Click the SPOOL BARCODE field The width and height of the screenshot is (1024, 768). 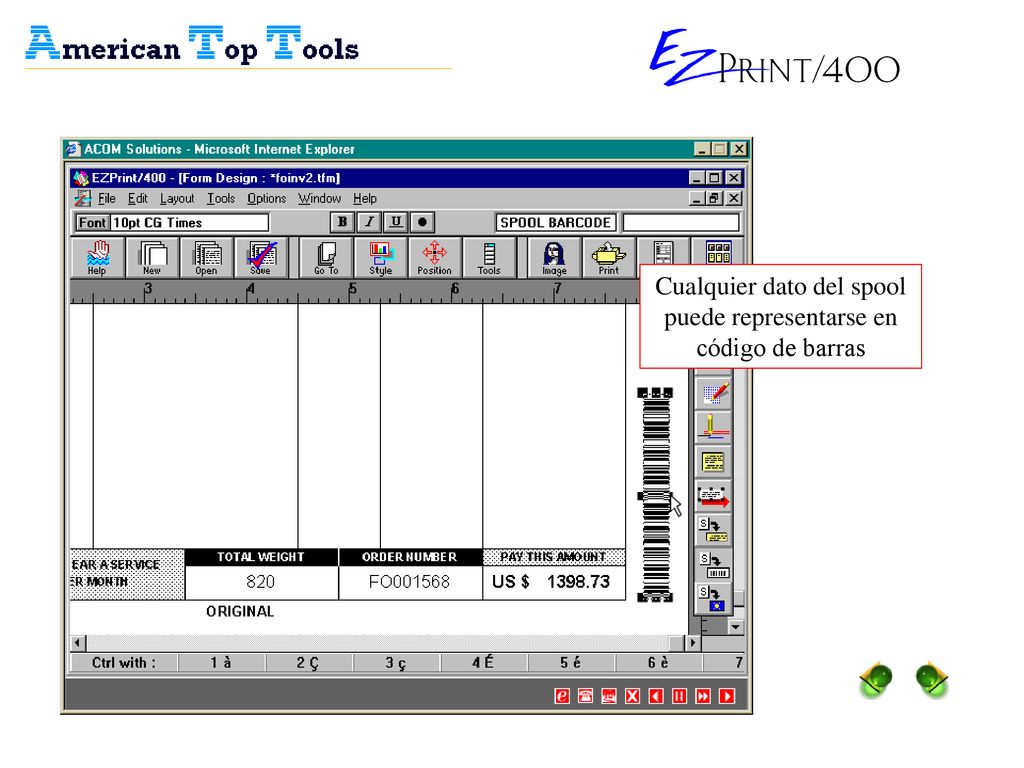click(555, 223)
